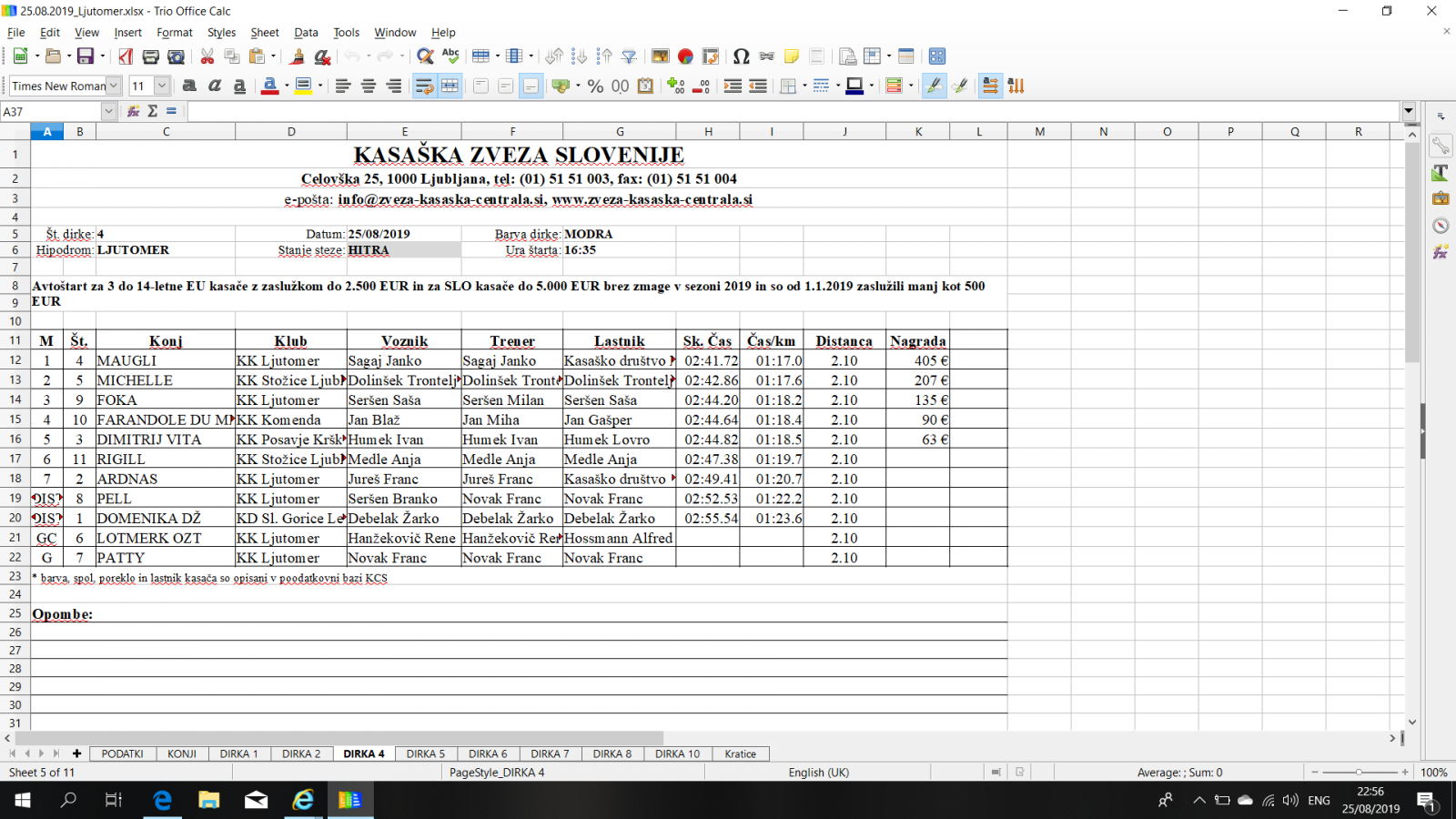Click the Sum sigma icon

152,111
